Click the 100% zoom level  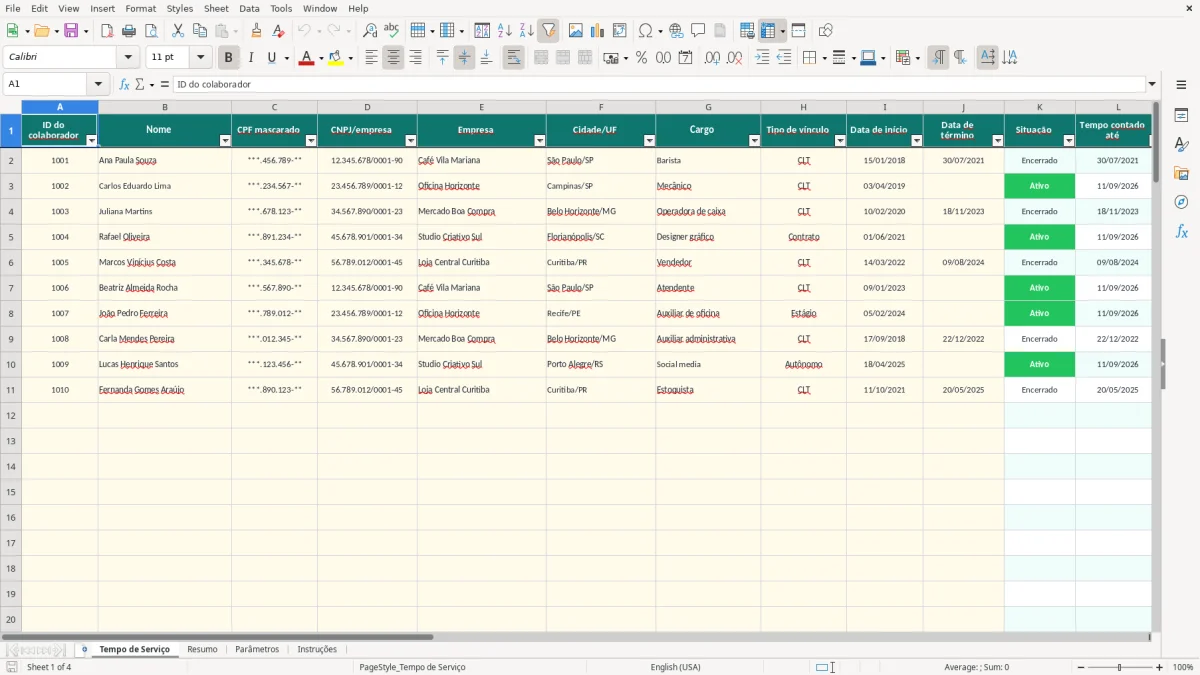[1183, 667]
